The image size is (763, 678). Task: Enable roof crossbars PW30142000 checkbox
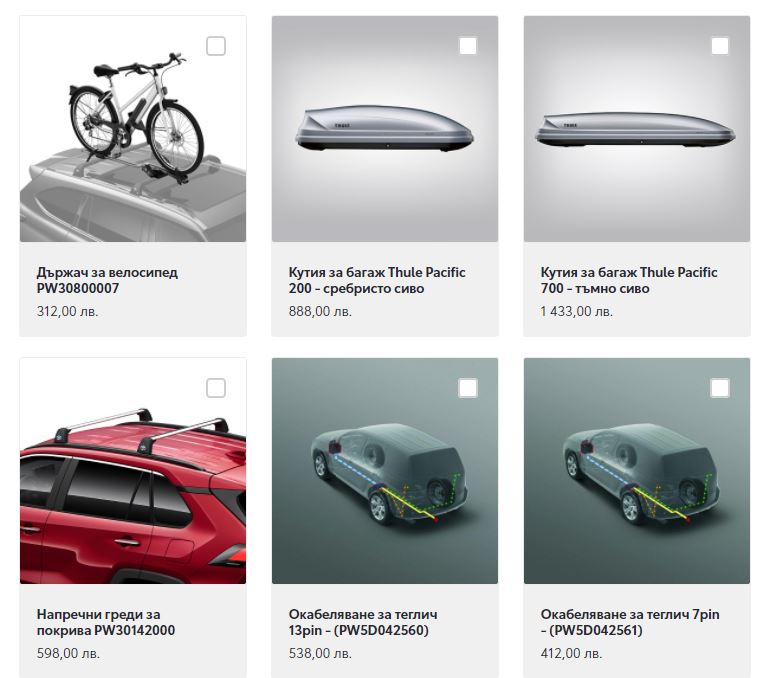pyautogui.click(x=216, y=388)
